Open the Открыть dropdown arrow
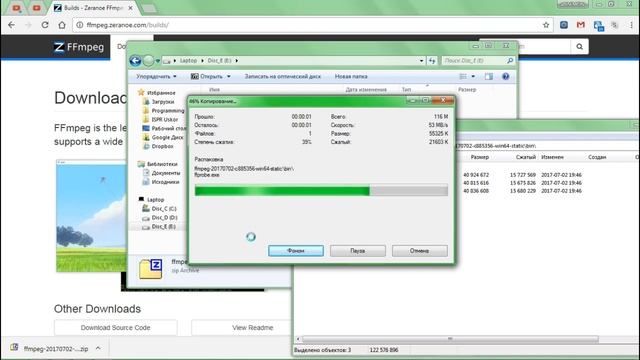 [229, 76]
